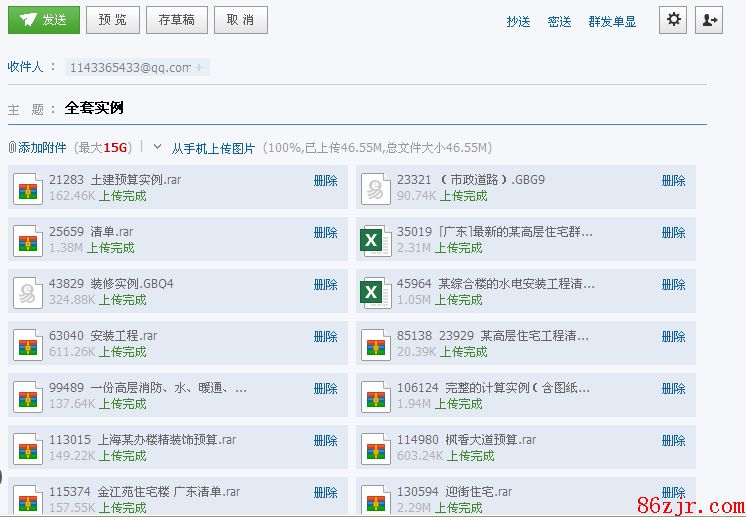Click the 市政道路.GBG9 file icon

[376, 188]
